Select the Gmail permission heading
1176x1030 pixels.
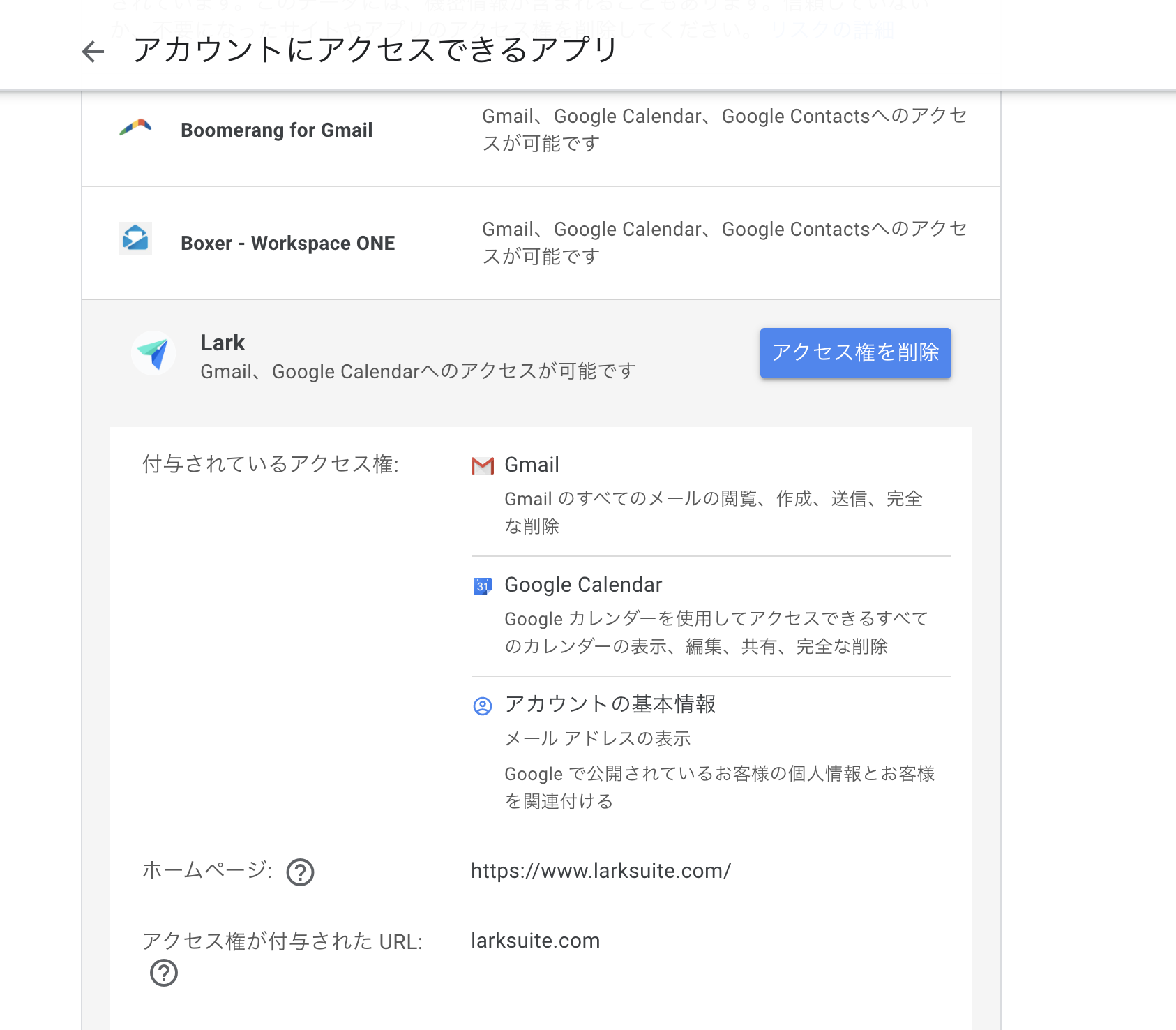click(x=532, y=465)
